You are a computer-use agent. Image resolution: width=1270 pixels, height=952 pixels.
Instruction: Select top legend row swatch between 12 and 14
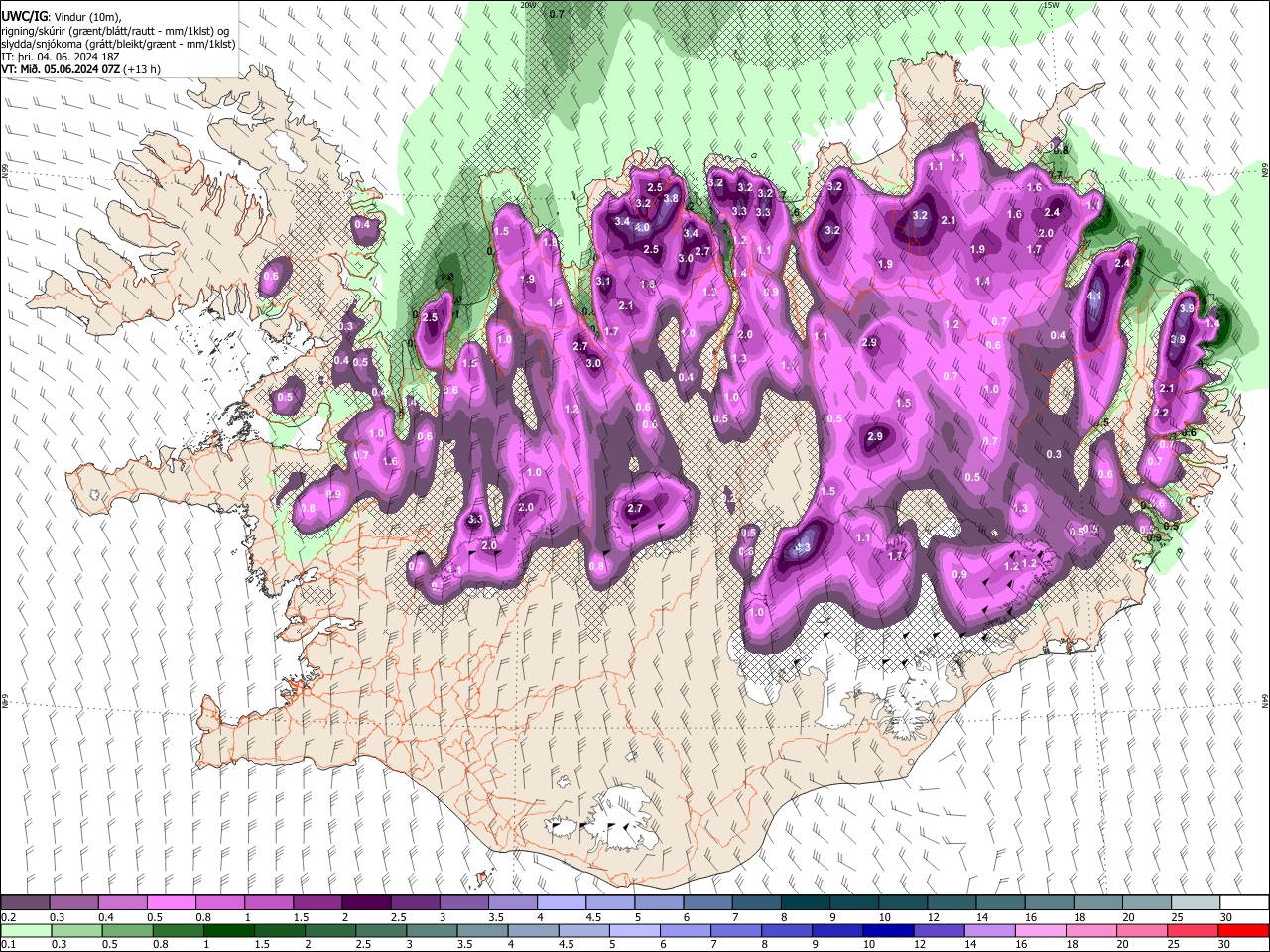952,903
